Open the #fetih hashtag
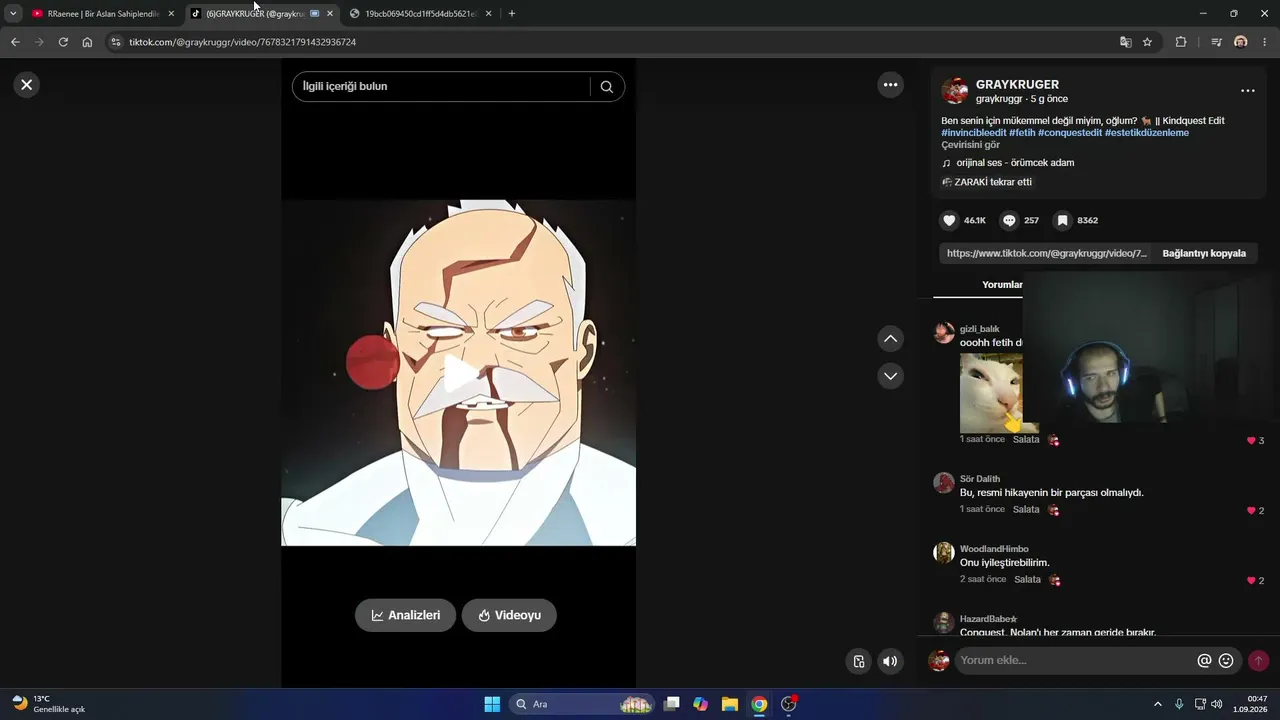1280x720 pixels. [1022, 133]
